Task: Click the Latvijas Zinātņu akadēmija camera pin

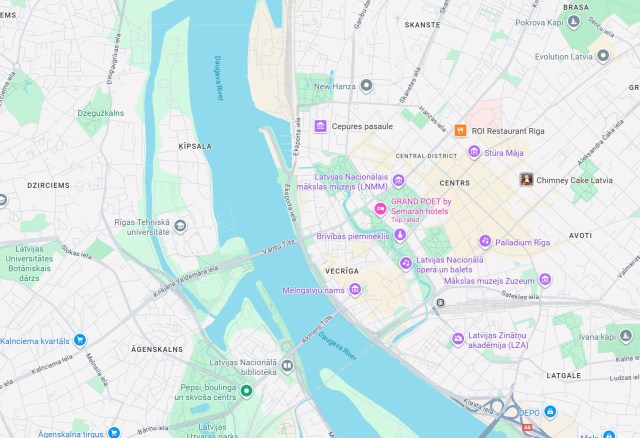Action: [x=458, y=339]
